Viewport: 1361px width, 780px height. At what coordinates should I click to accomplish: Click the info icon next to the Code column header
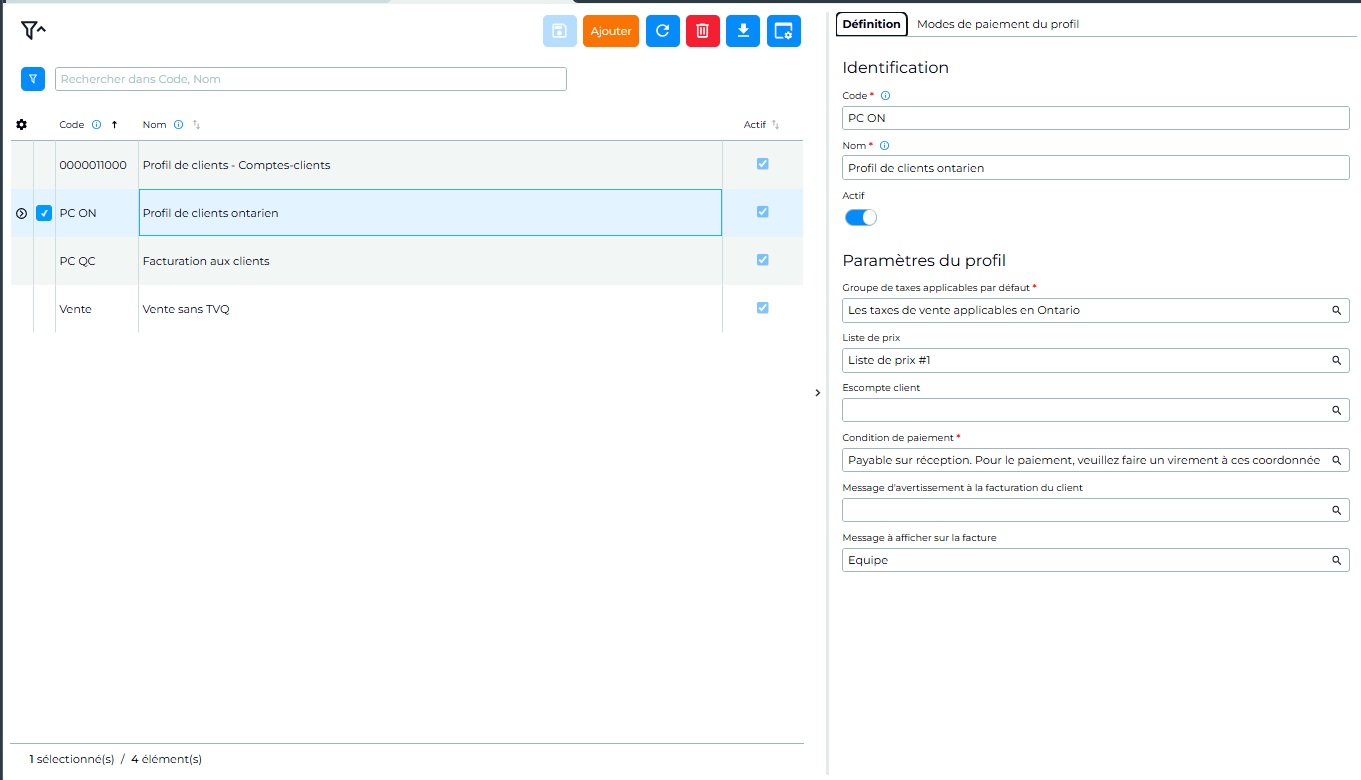[96, 125]
